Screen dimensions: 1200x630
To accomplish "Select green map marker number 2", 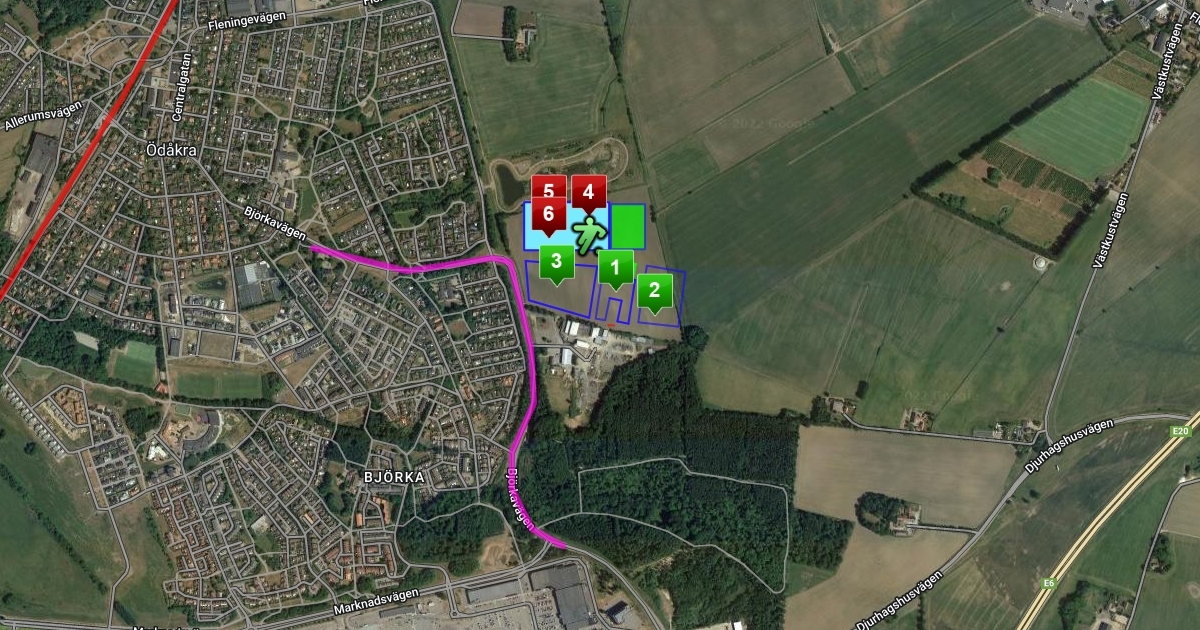I will point(654,292).
